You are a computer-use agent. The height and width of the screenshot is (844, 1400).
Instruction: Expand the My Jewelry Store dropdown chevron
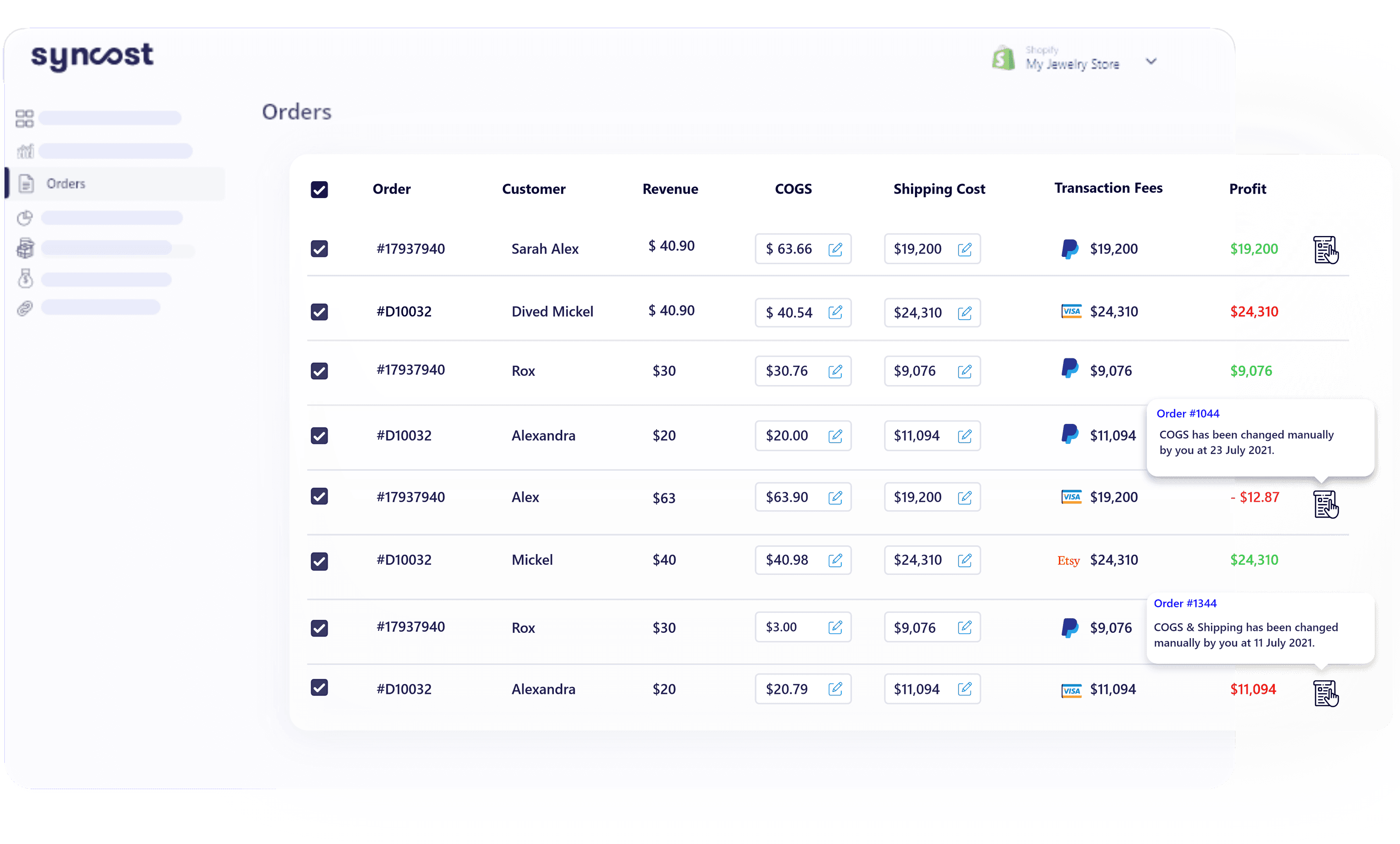point(1150,61)
